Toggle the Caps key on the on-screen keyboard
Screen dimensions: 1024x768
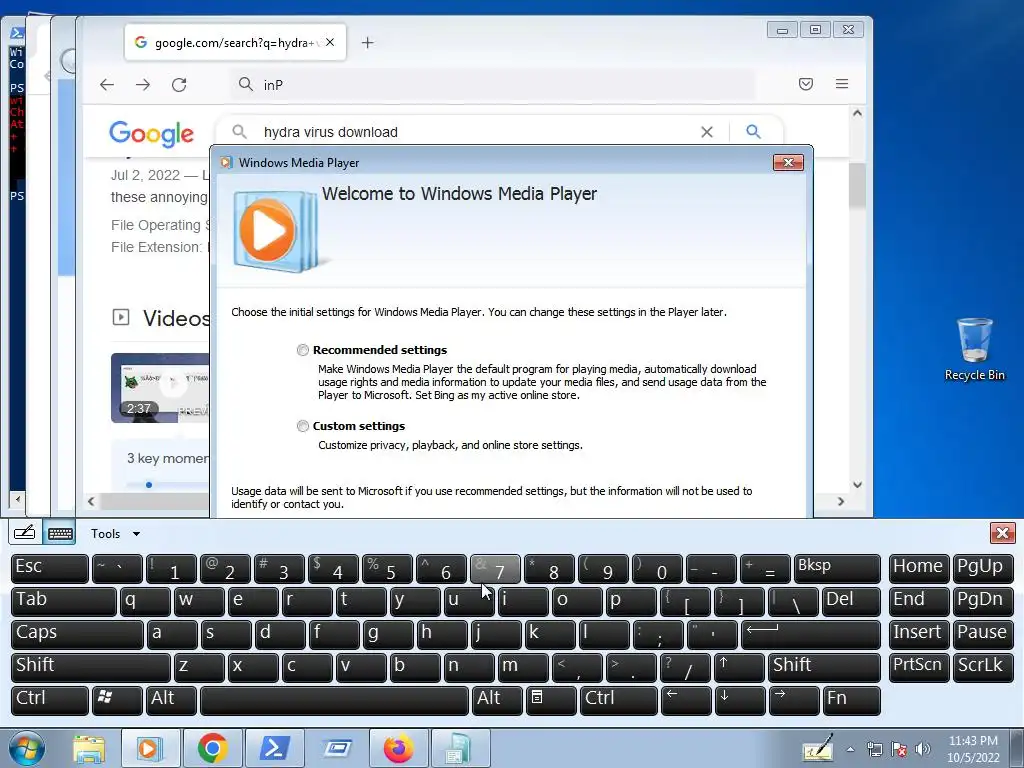pos(77,634)
